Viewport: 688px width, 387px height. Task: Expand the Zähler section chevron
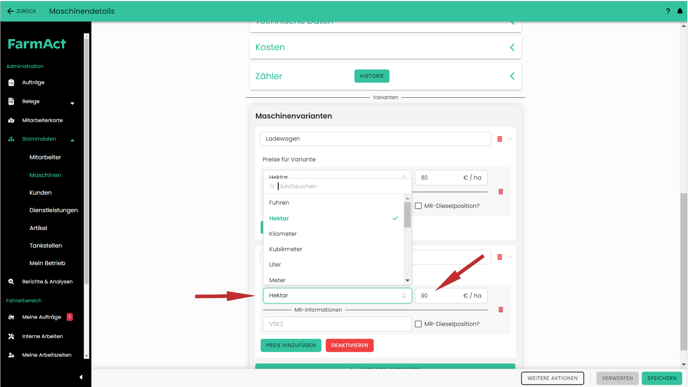pyautogui.click(x=512, y=76)
